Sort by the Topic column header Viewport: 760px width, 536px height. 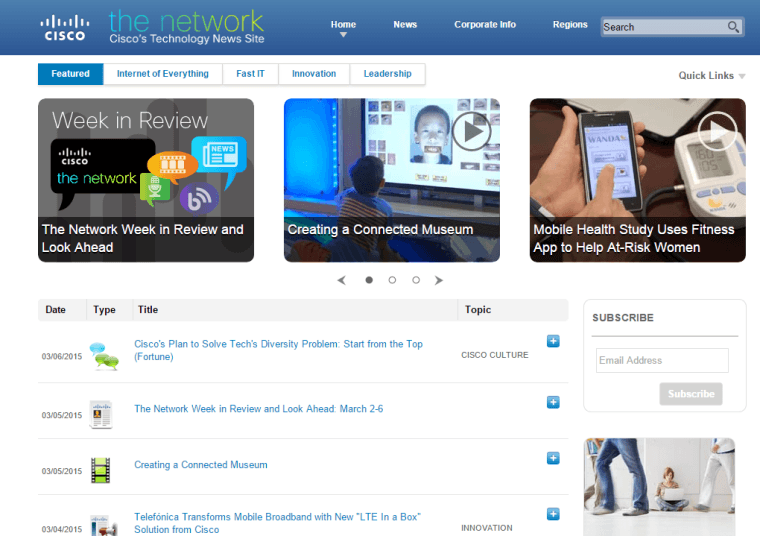pos(478,310)
